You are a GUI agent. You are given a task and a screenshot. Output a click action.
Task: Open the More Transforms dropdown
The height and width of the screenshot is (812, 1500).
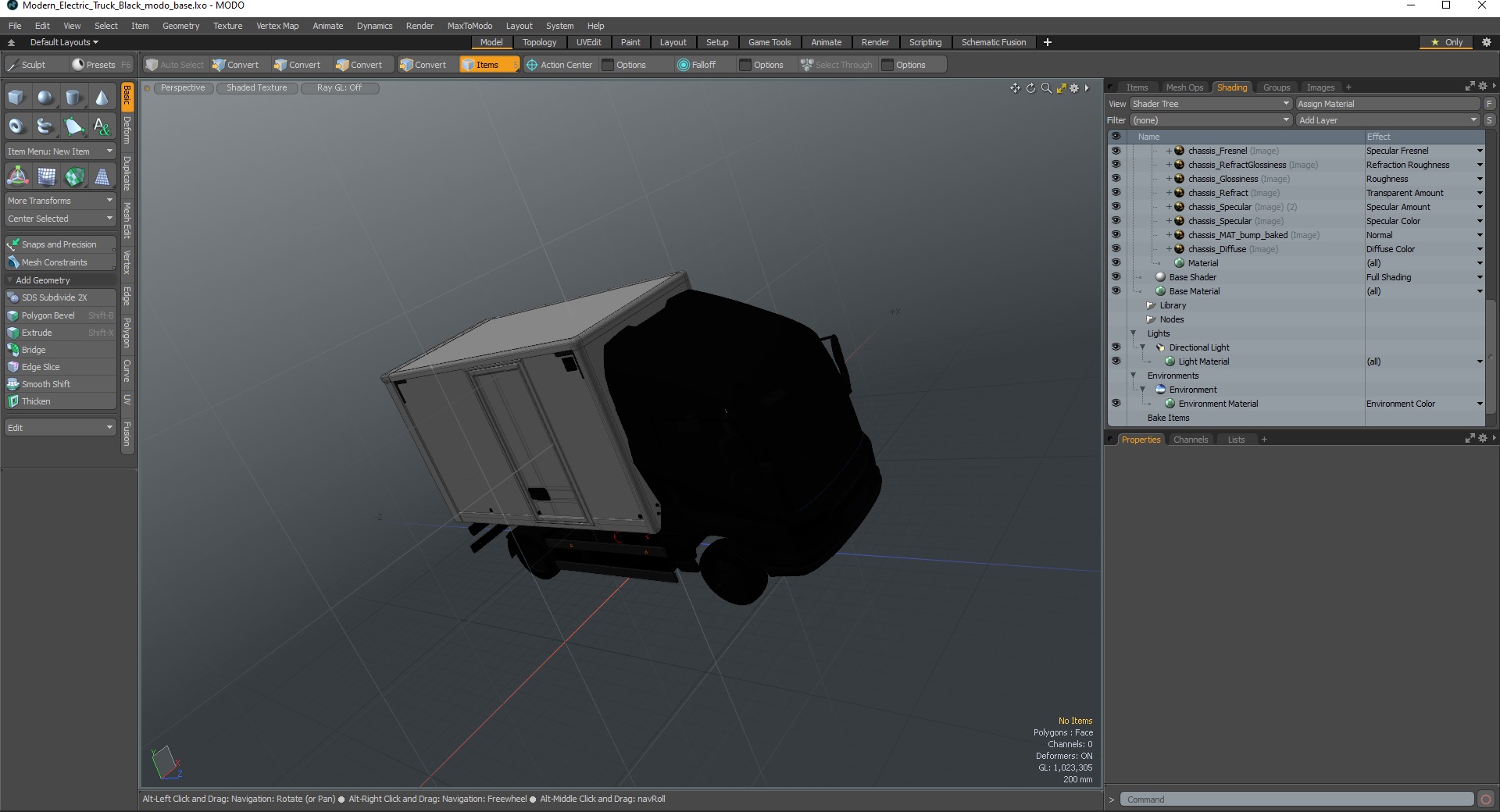(x=60, y=201)
